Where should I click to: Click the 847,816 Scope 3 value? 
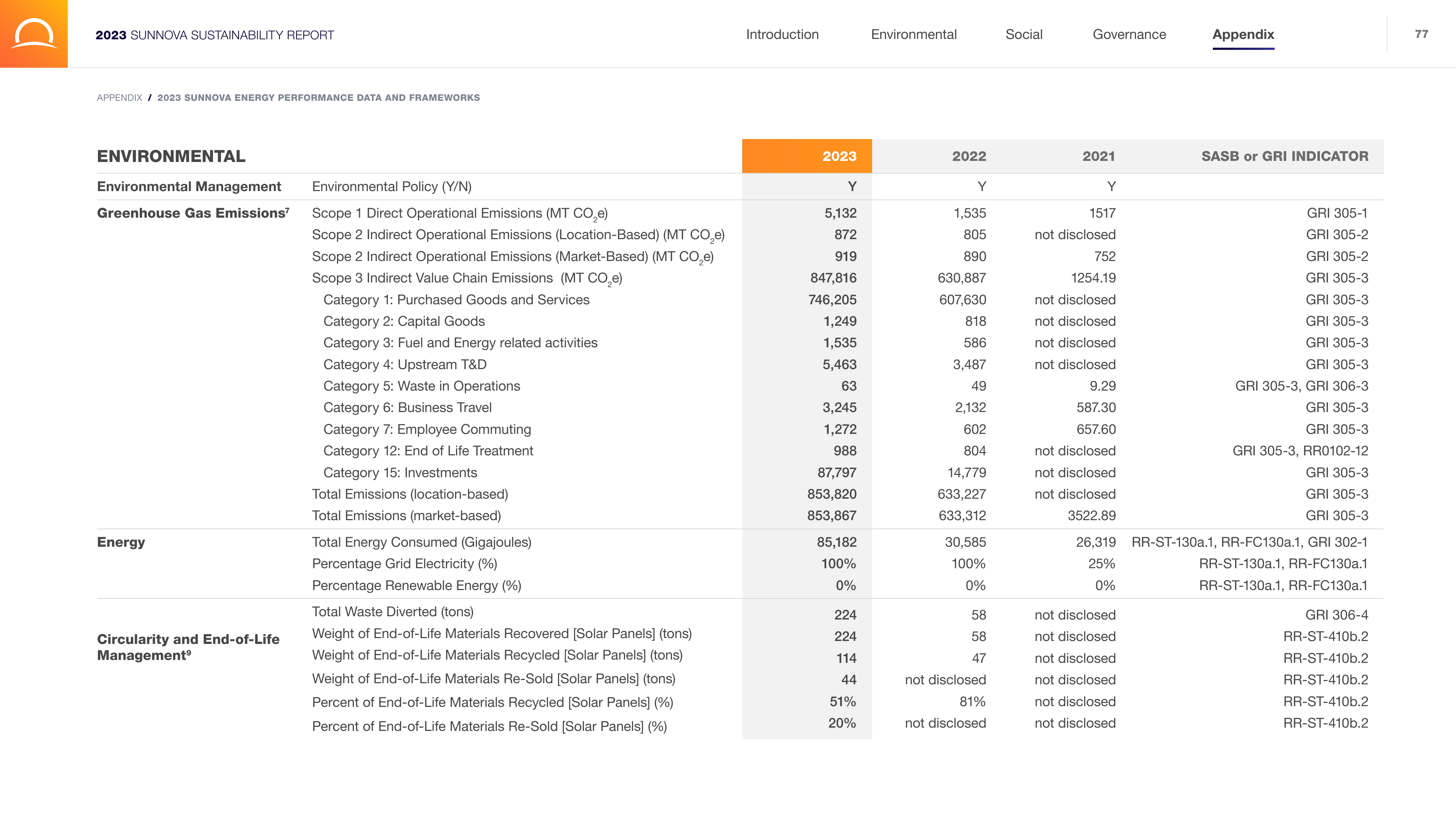[833, 278]
